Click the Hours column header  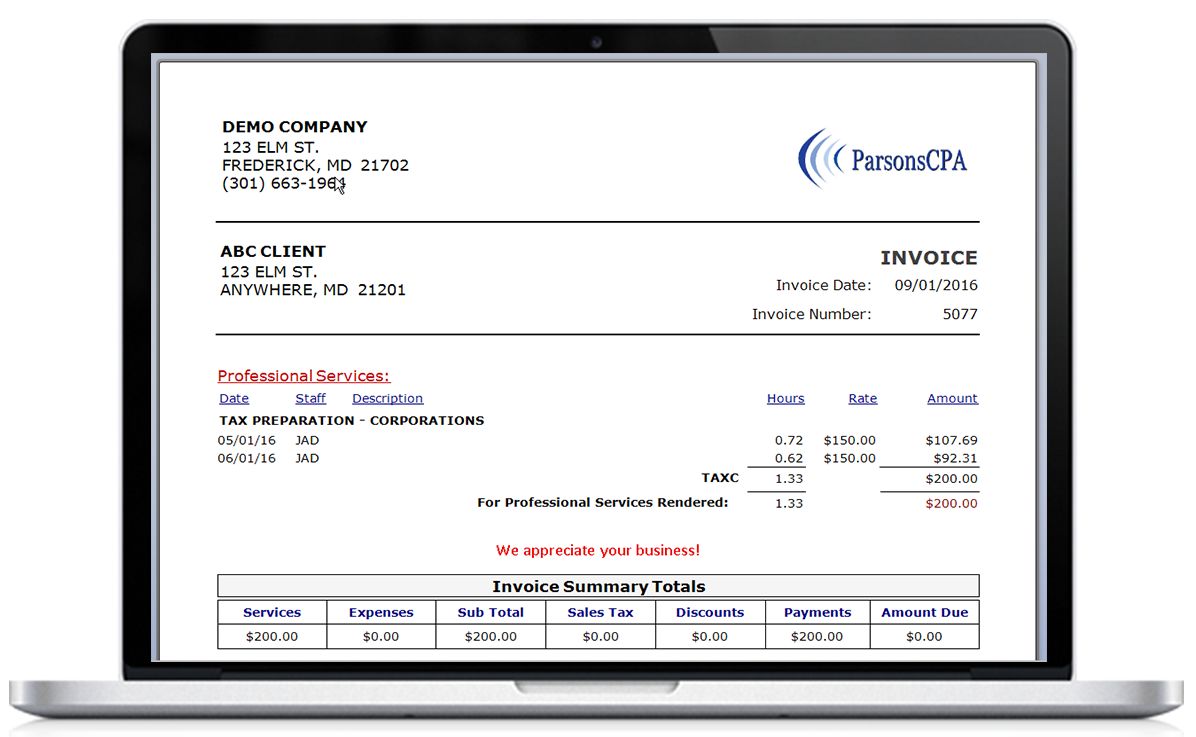[786, 398]
